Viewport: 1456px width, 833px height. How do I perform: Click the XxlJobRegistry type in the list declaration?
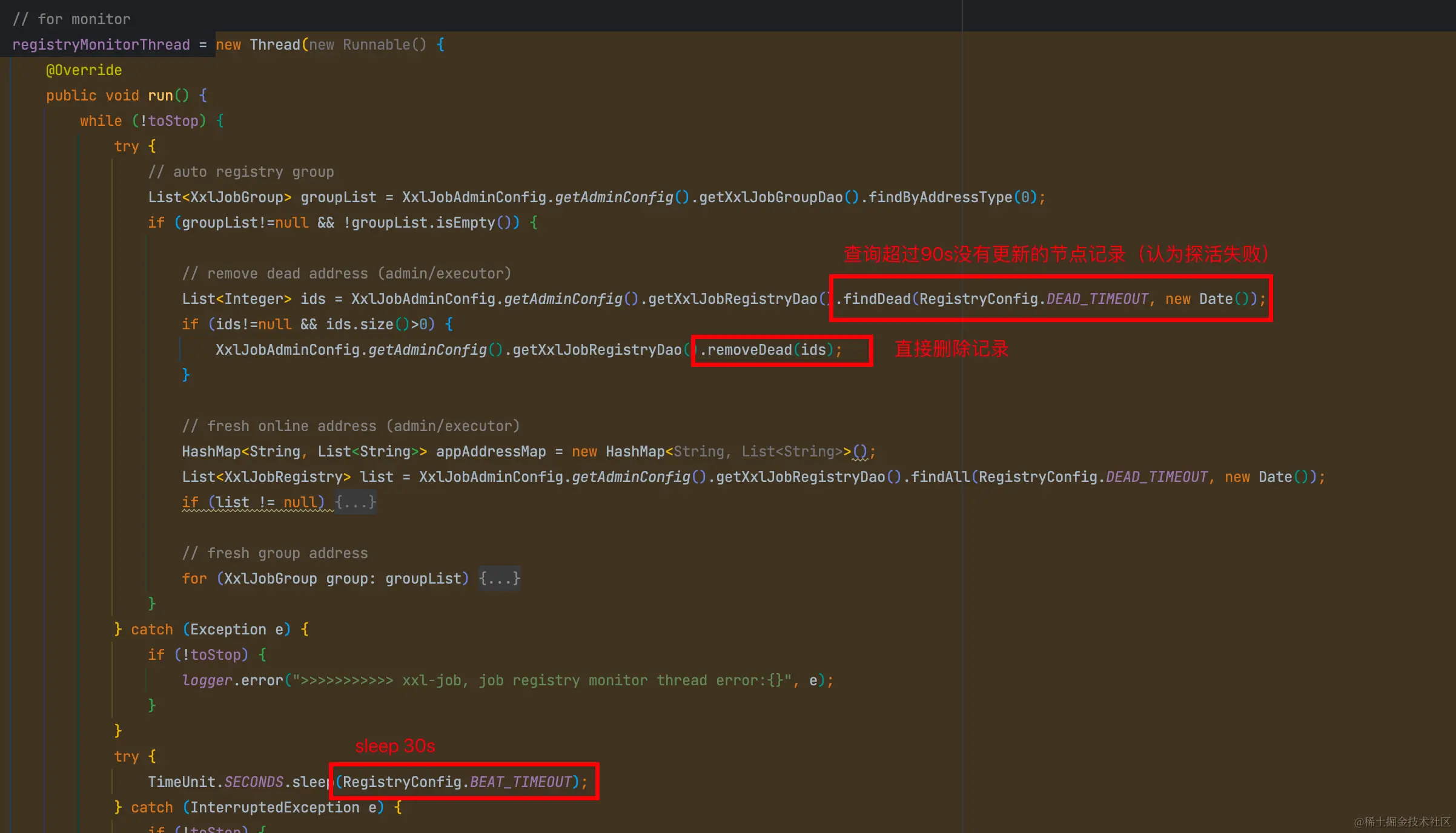click(283, 477)
